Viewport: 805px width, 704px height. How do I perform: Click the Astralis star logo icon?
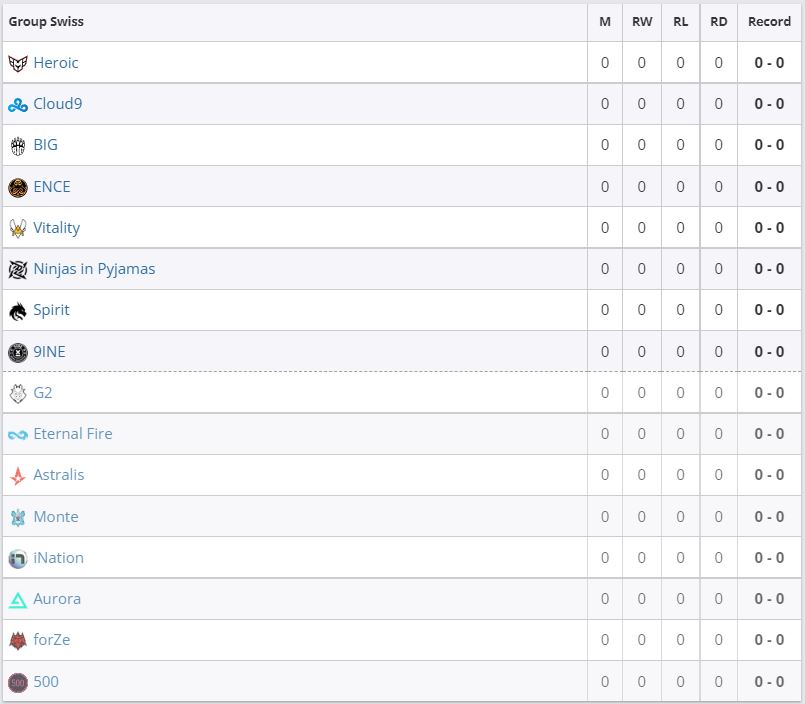coord(18,475)
